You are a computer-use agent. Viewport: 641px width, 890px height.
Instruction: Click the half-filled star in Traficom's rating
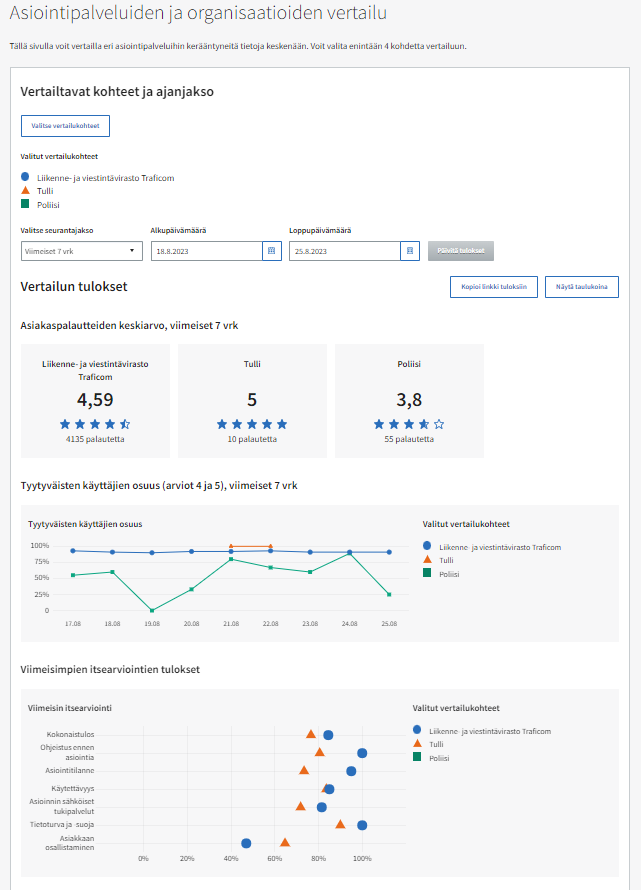pos(125,424)
